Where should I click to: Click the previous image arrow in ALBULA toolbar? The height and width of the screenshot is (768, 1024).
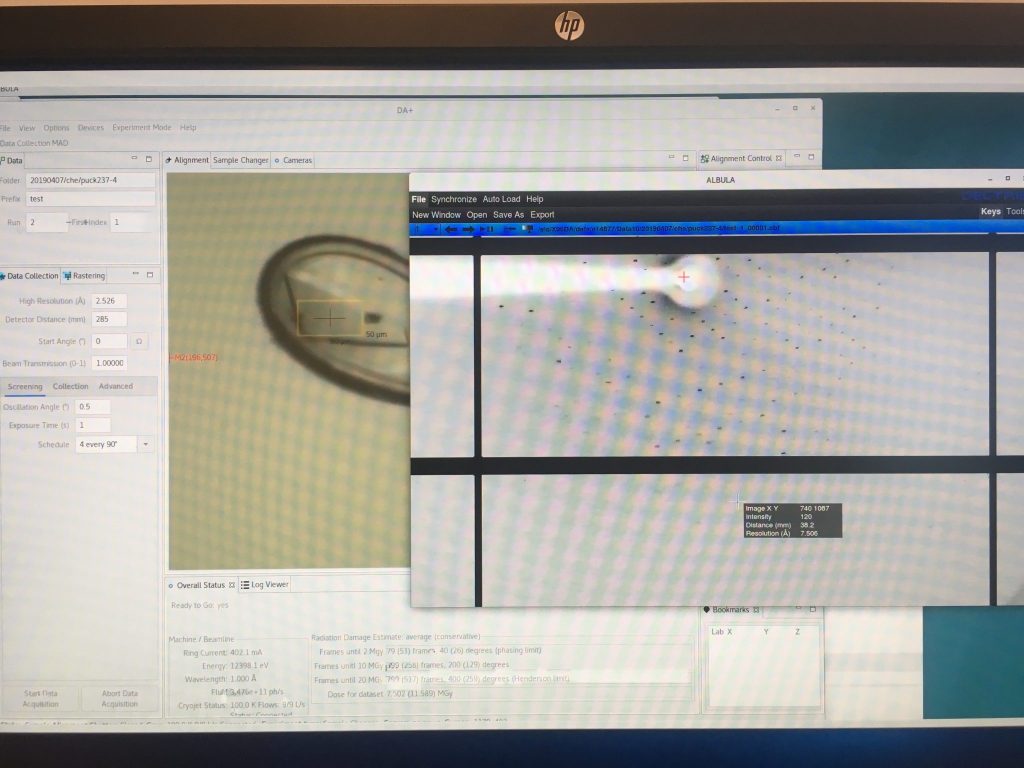[451, 229]
